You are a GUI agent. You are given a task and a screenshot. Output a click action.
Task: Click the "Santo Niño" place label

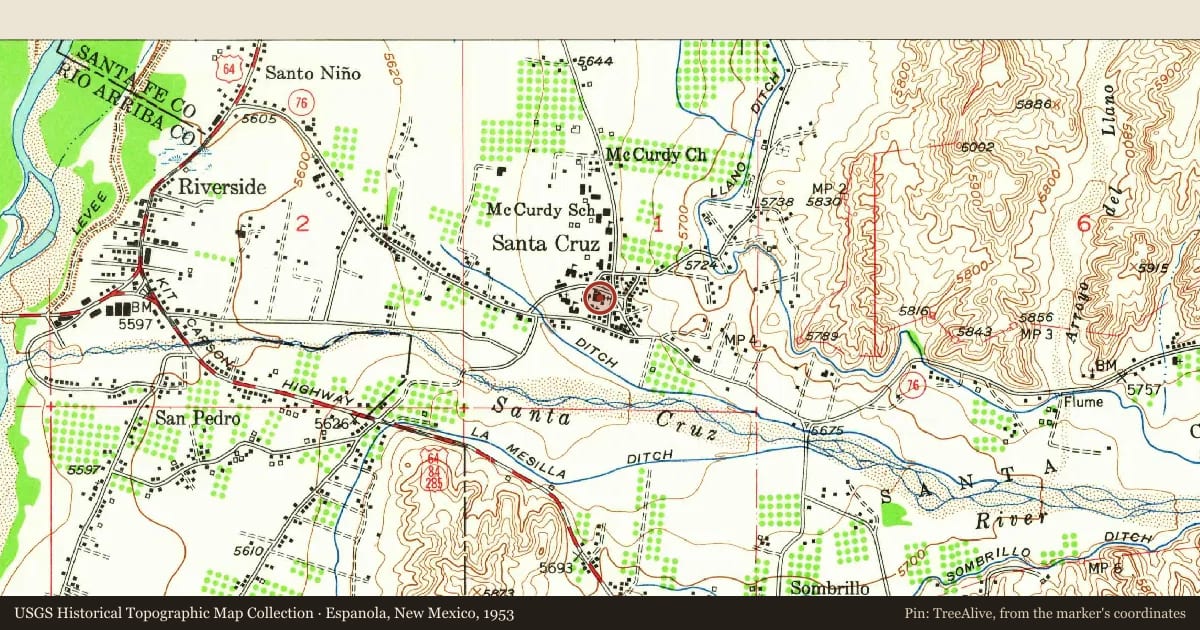tap(313, 73)
